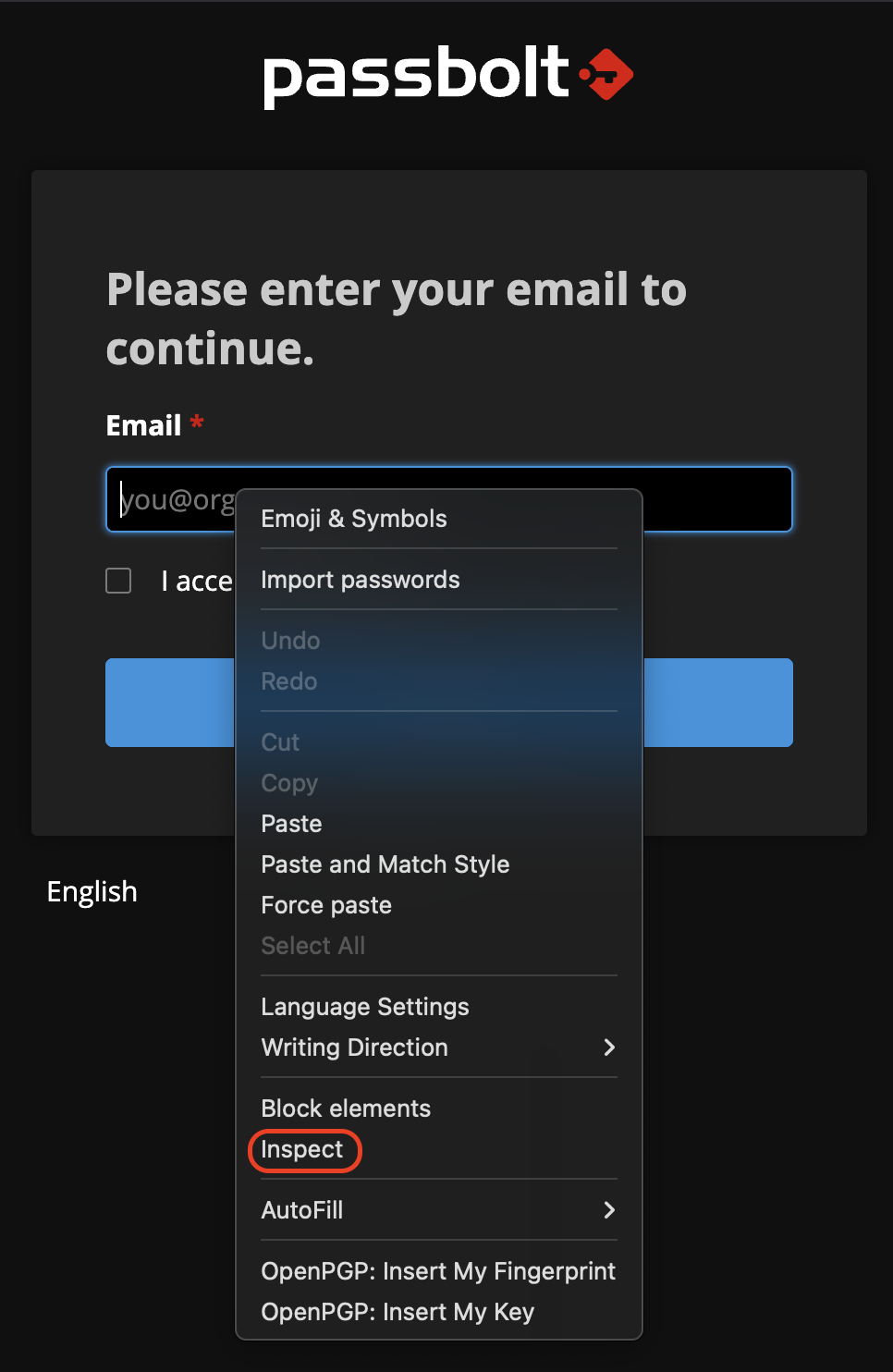The width and height of the screenshot is (893, 1372).
Task: Click the Passbolt wordmark at the top
Action: click(x=414, y=74)
